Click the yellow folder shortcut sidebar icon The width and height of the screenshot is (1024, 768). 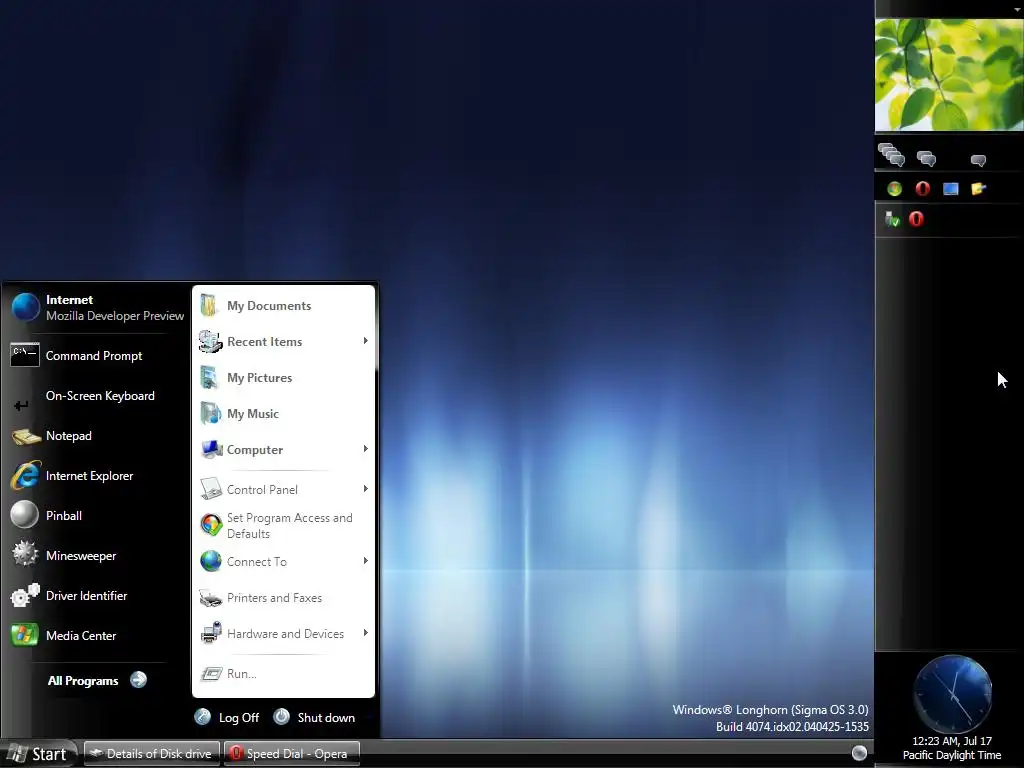pyautogui.click(x=978, y=189)
